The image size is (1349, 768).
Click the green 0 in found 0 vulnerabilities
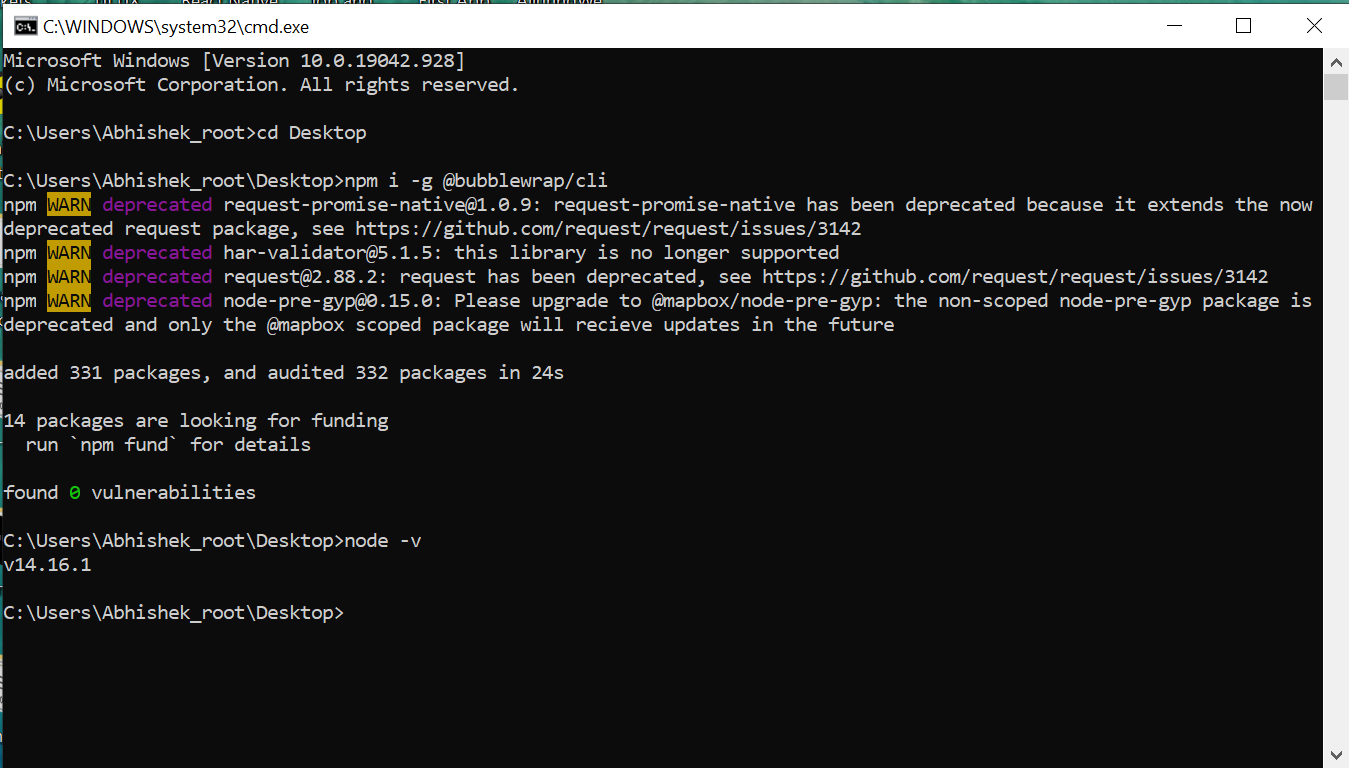click(x=71, y=492)
